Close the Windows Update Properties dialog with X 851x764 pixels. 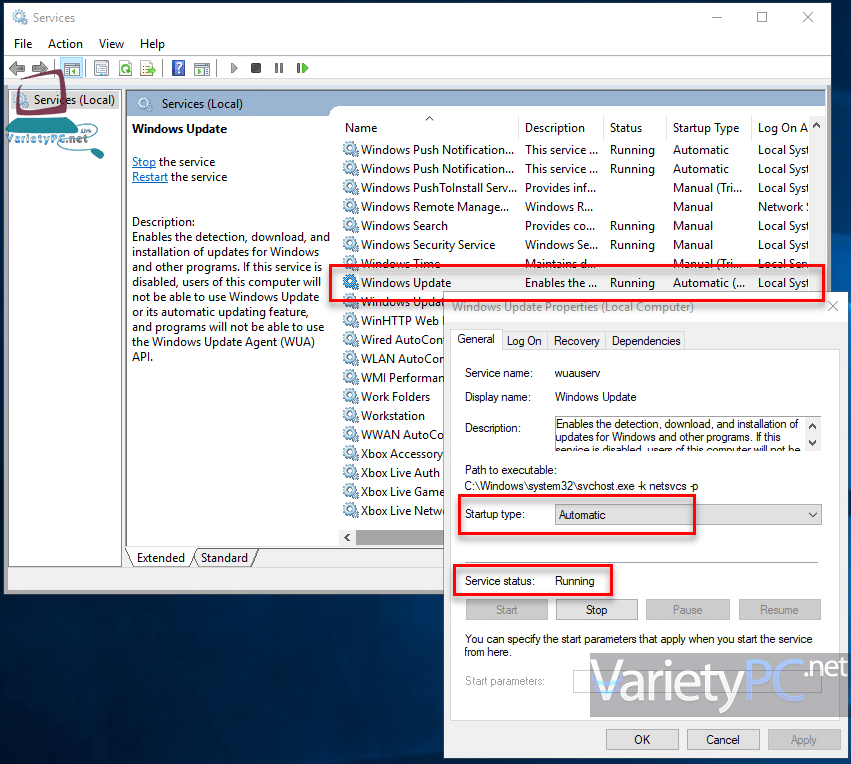pyautogui.click(x=833, y=307)
